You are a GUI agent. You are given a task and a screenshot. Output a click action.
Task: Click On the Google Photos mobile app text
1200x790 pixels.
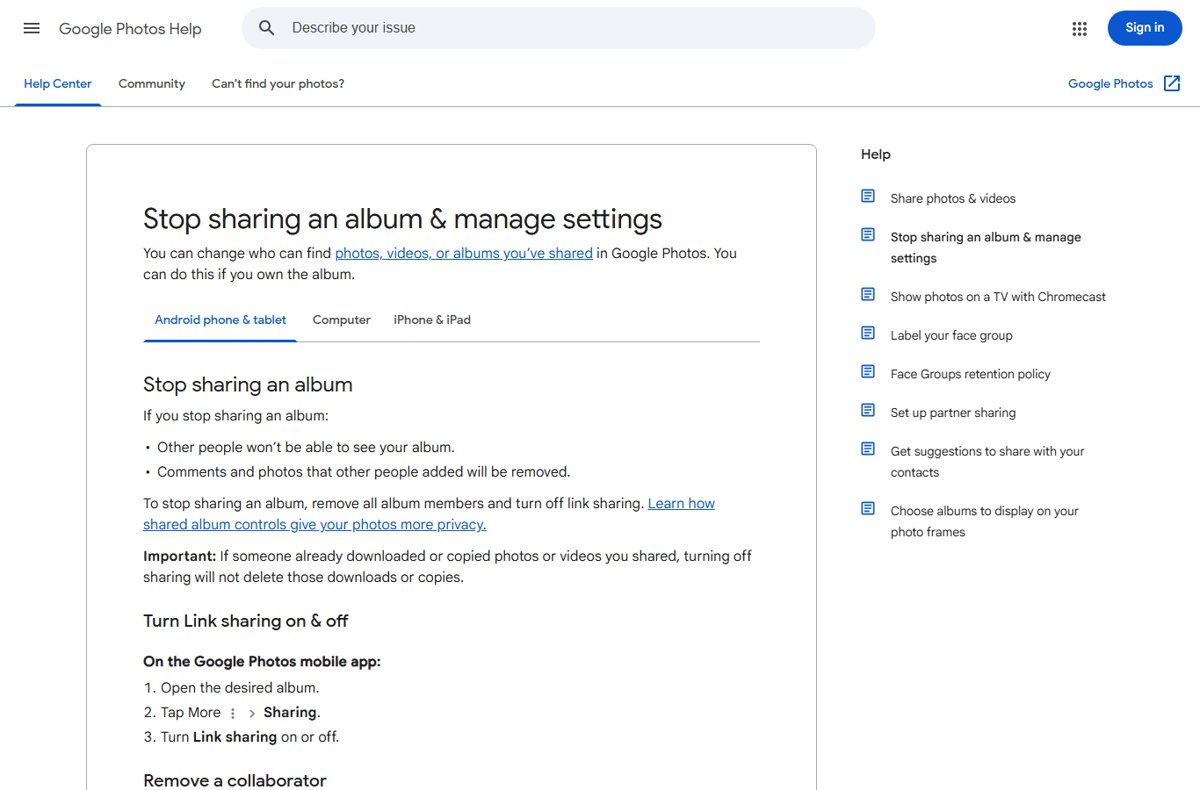tap(262, 662)
